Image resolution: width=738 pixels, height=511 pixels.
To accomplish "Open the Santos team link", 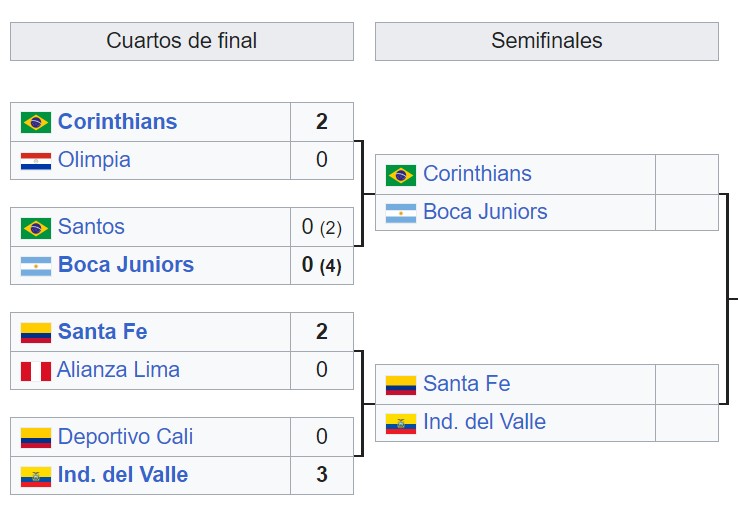I will (91, 226).
